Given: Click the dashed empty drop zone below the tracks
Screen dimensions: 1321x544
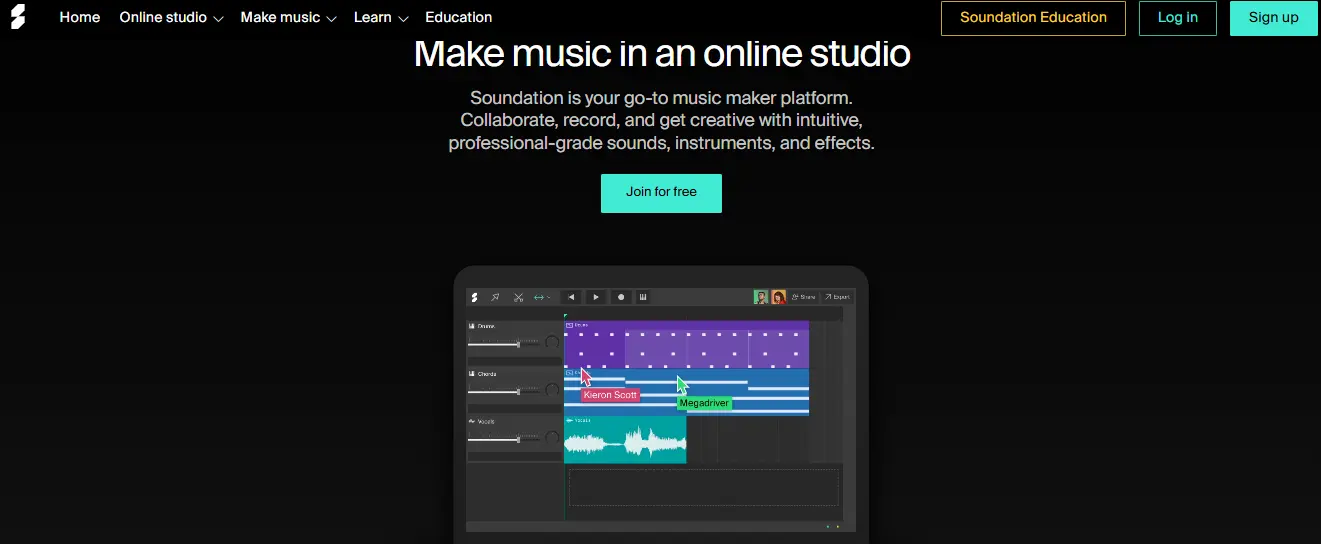Looking at the screenshot, I should point(704,487).
